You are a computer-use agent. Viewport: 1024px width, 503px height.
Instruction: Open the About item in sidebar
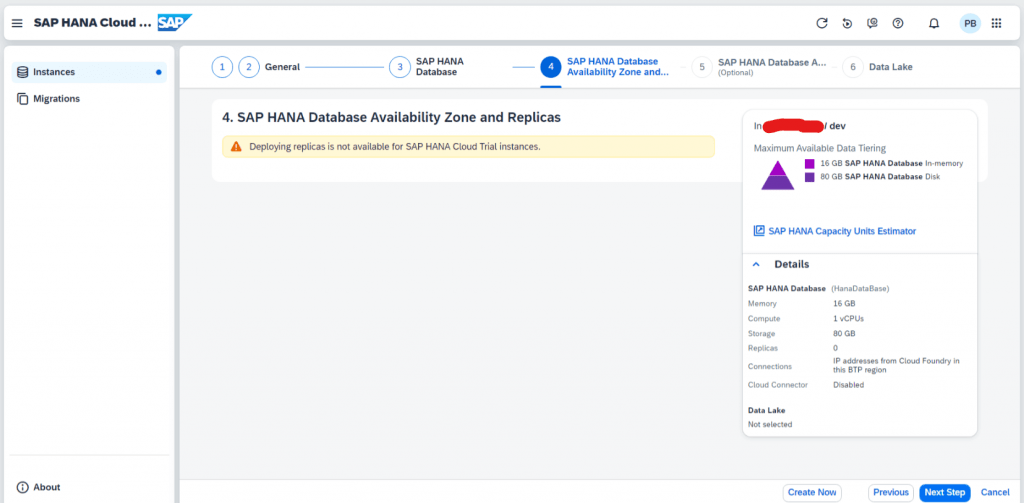pos(39,487)
